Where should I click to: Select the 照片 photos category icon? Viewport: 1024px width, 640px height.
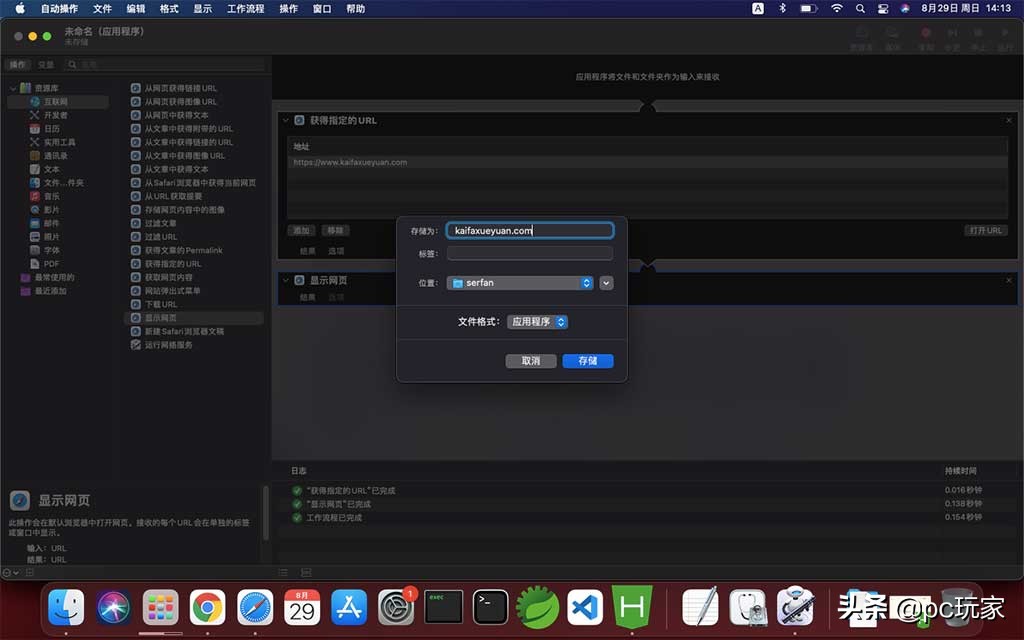click(37, 235)
